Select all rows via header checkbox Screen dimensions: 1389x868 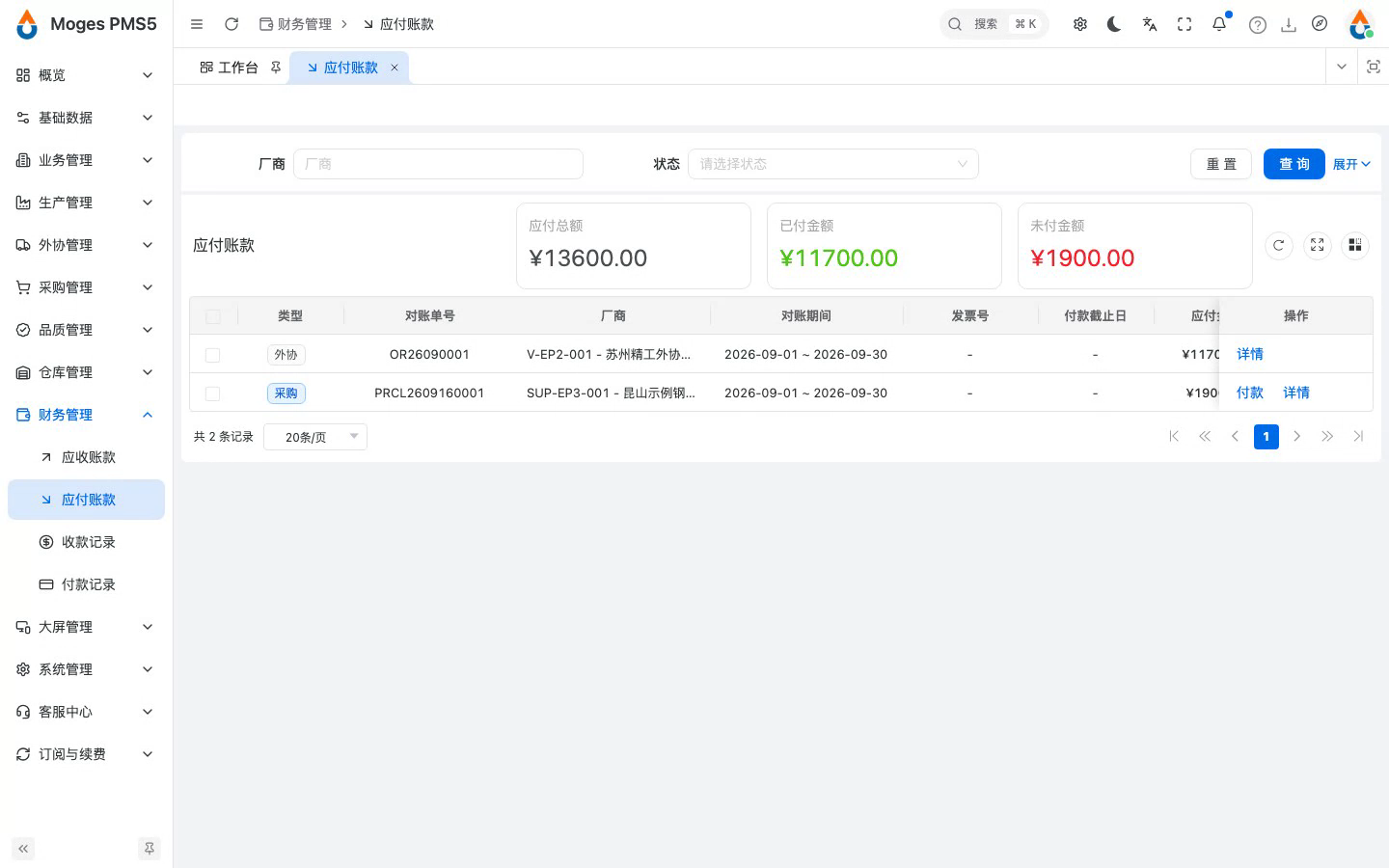pos(213,316)
